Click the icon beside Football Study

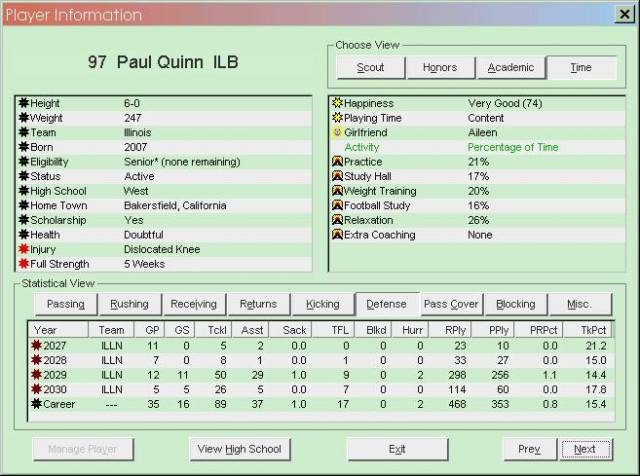point(337,205)
